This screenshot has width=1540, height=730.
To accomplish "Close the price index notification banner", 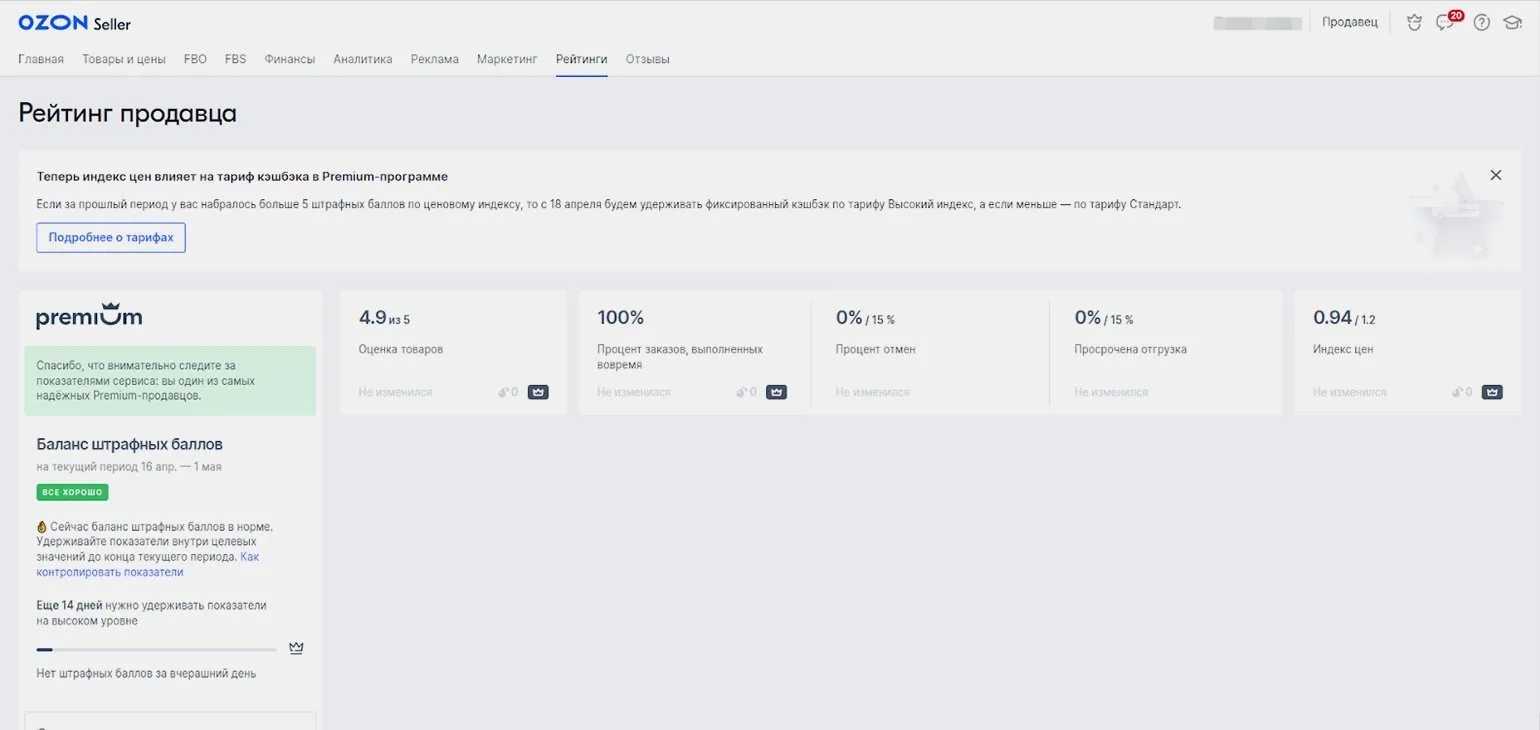I will pyautogui.click(x=1496, y=175).
